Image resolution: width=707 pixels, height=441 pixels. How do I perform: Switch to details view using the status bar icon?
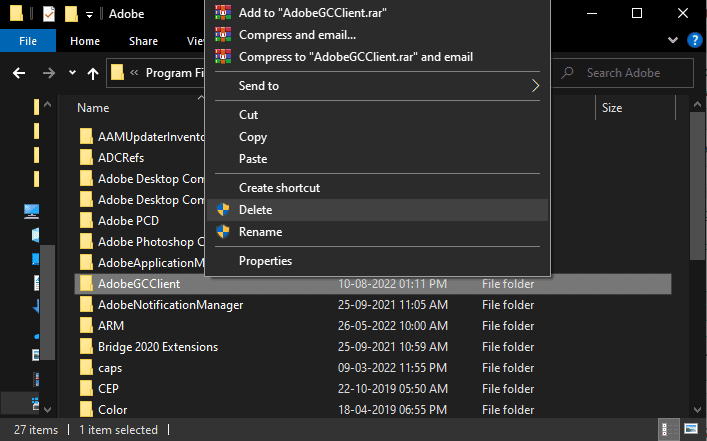click(x=669, y=429)
